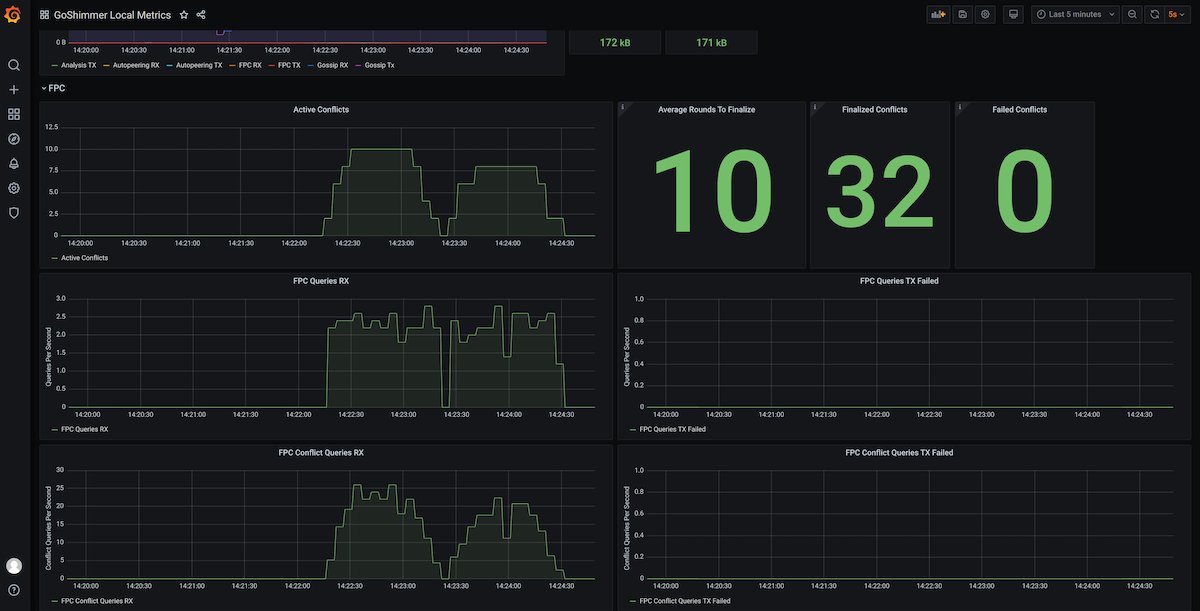Open the FPC Queries RX panel menu
1200x611 pixels.
tap(321, 281)
